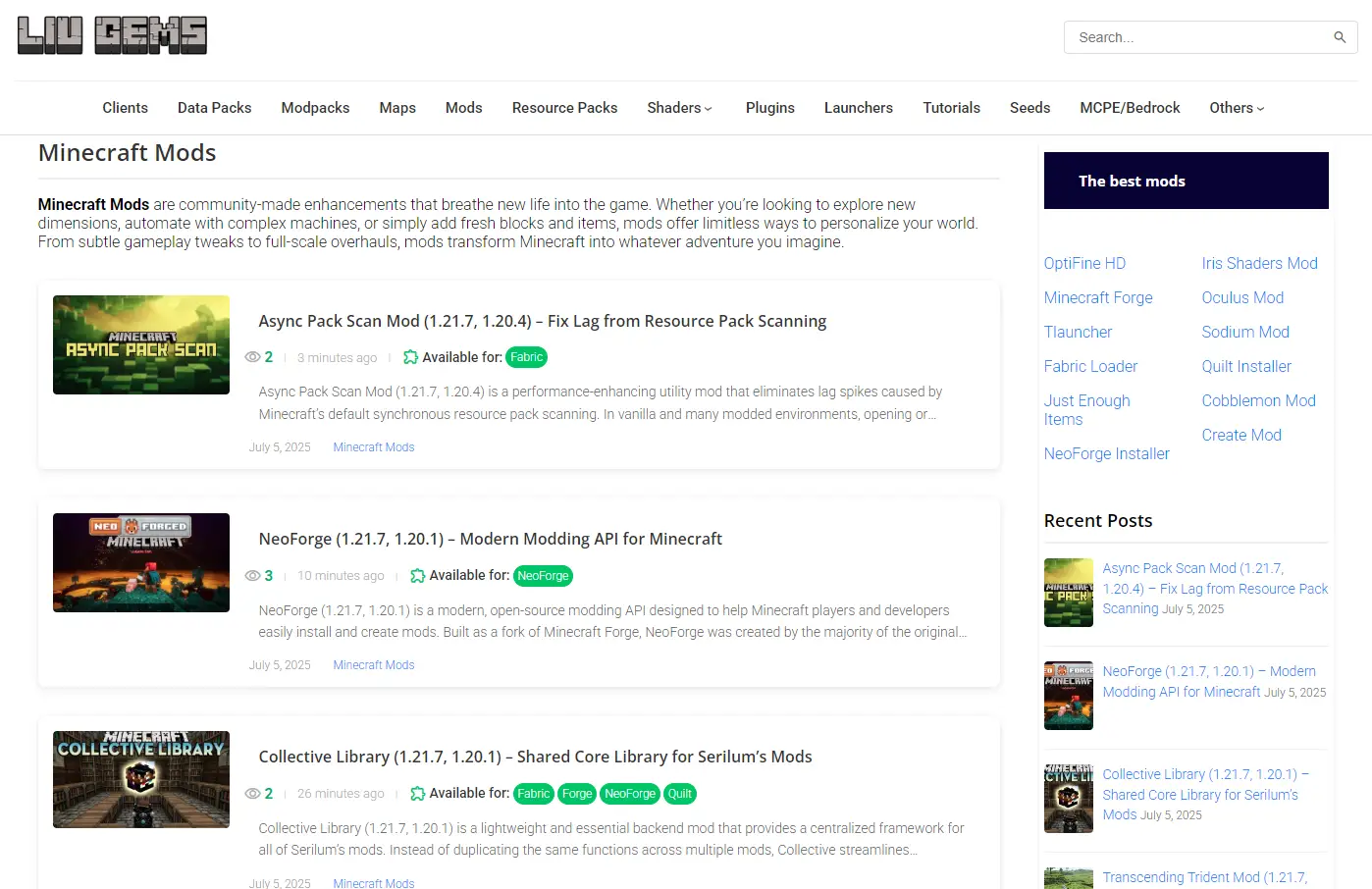Click the puzzle icon beside Async Pack Scan availability
Image resolution: width=1372 pixels, height=889 pixels.
tap(411, 357)
